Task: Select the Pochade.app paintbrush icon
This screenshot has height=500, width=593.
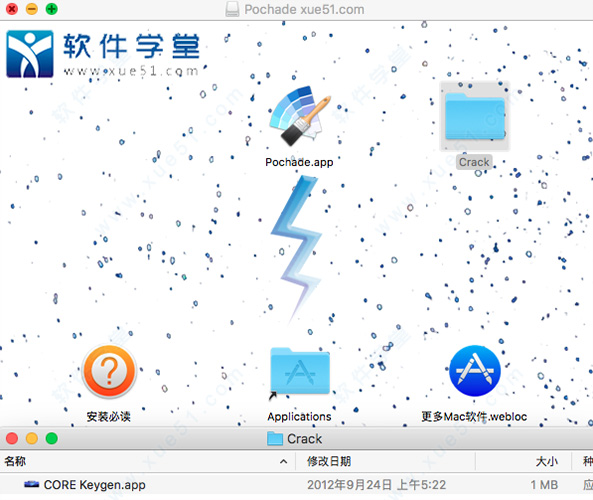Action: (x=299, y=116)
